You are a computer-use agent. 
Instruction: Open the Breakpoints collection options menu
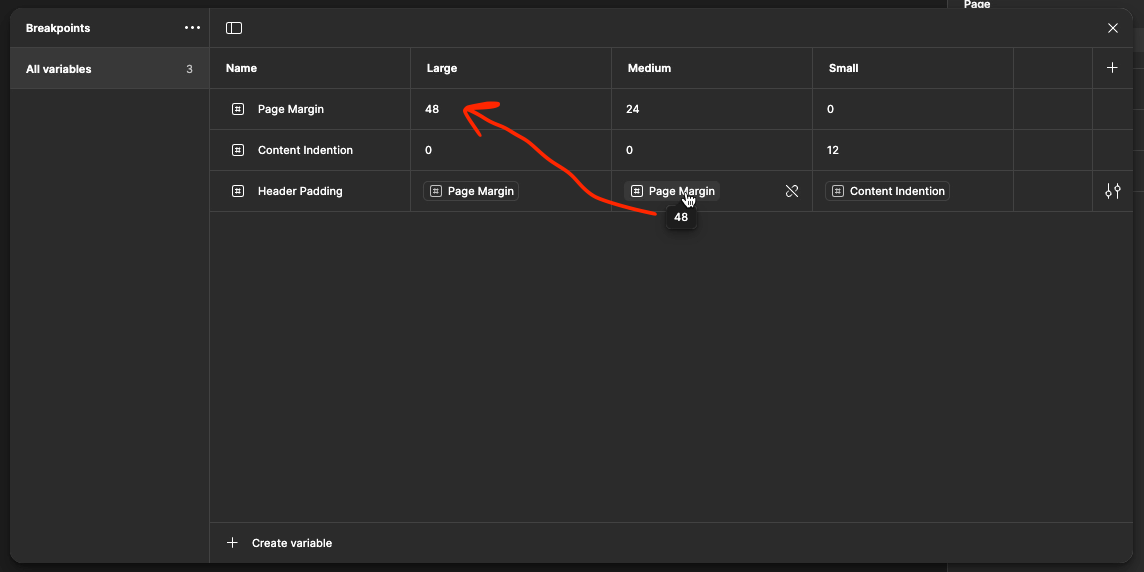click(x=192, y=28)
